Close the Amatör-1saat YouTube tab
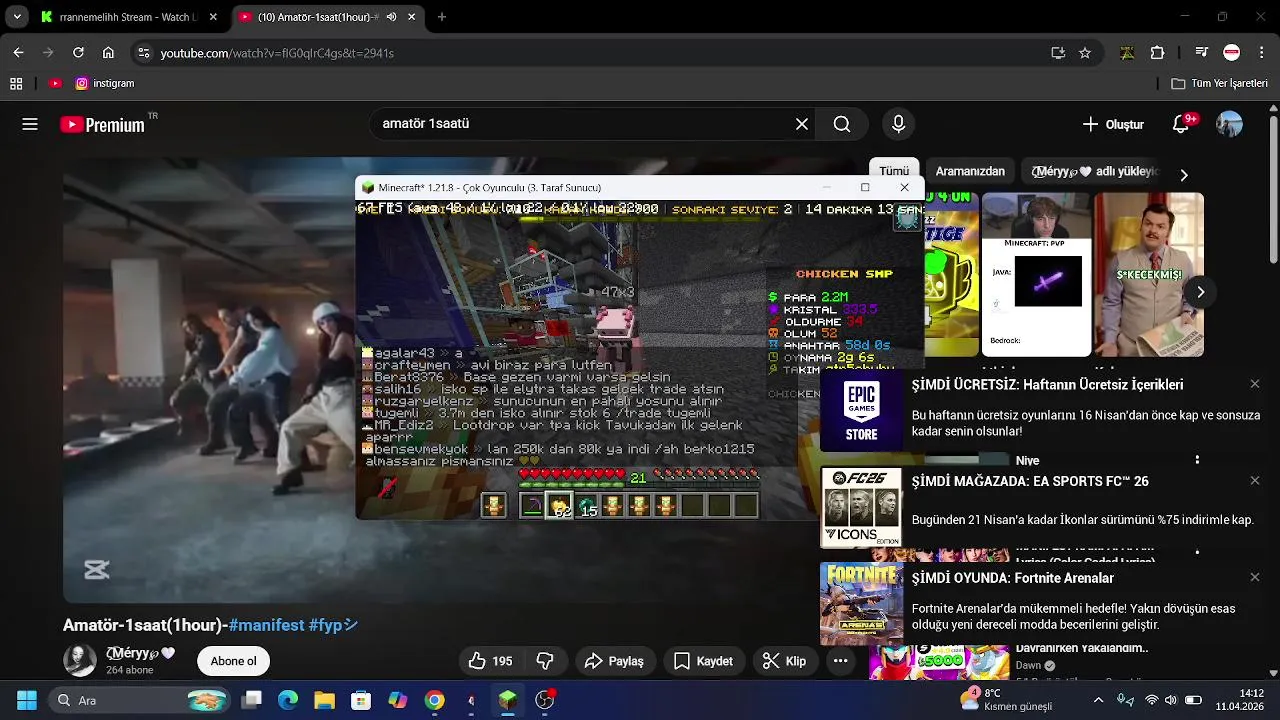Image resolution: width=1280 pixels, height=720 pixels. pos(412,17)
